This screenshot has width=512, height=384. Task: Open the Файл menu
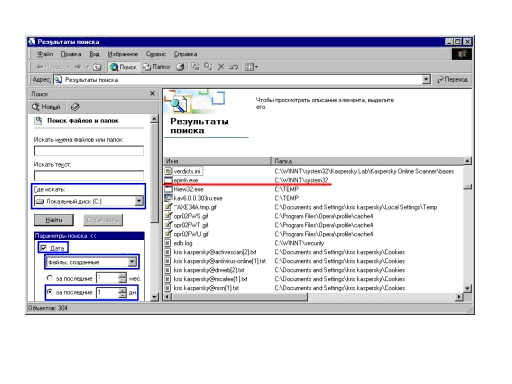tap(45, 54)
